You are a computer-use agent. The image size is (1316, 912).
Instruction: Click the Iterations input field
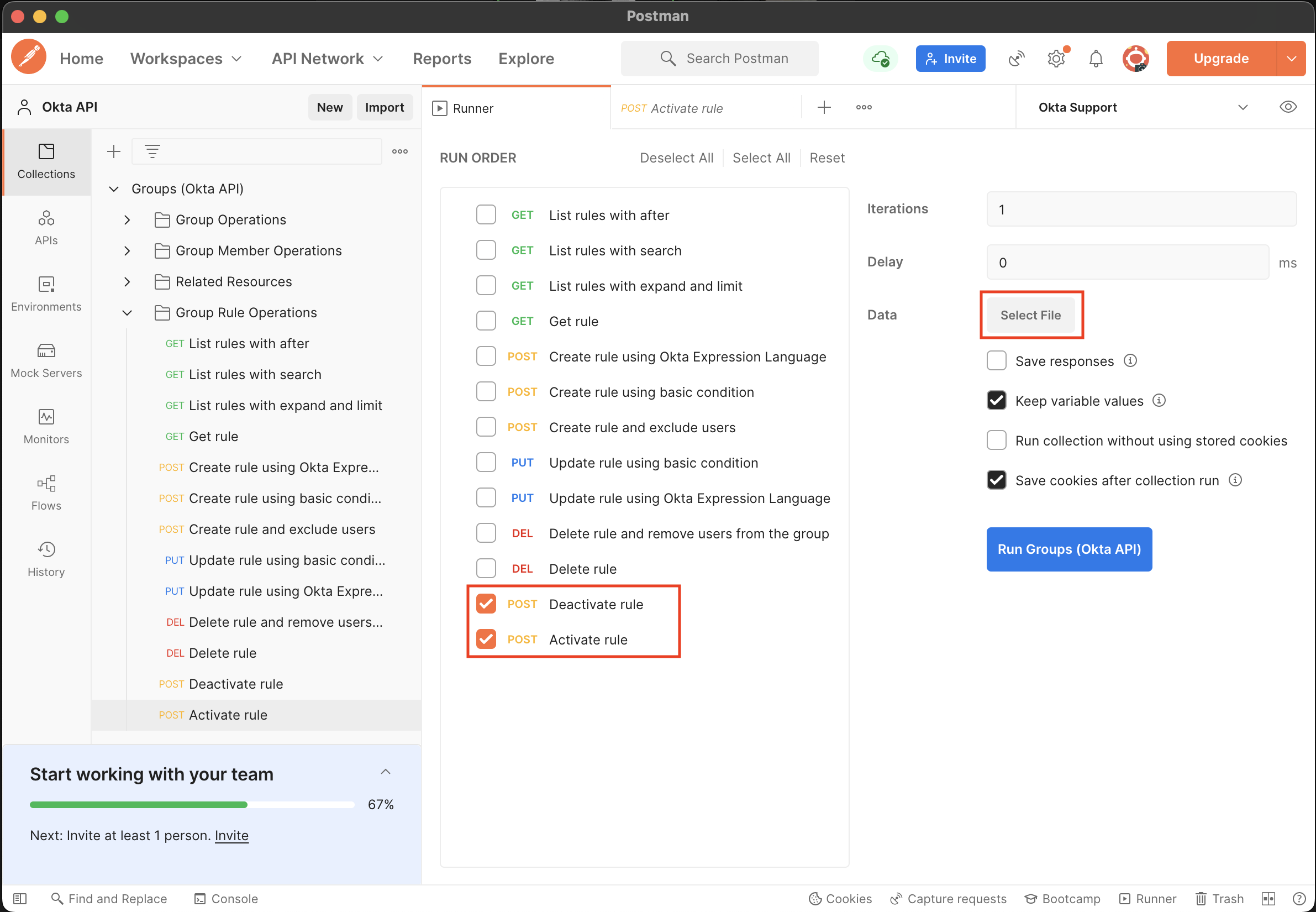(x=1141, y=209)
